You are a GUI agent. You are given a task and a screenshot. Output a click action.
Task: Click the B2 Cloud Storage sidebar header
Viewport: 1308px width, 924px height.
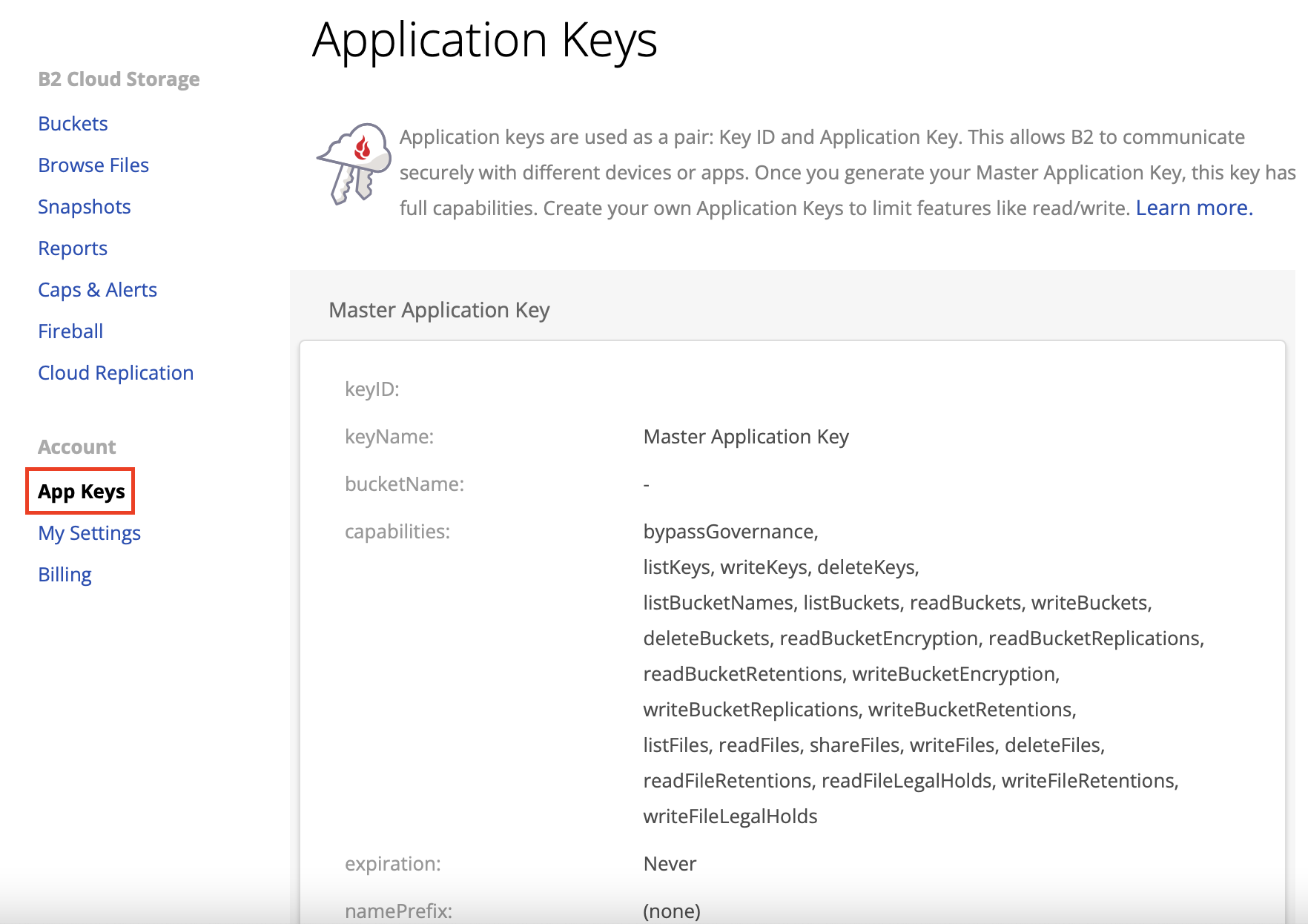119,79
